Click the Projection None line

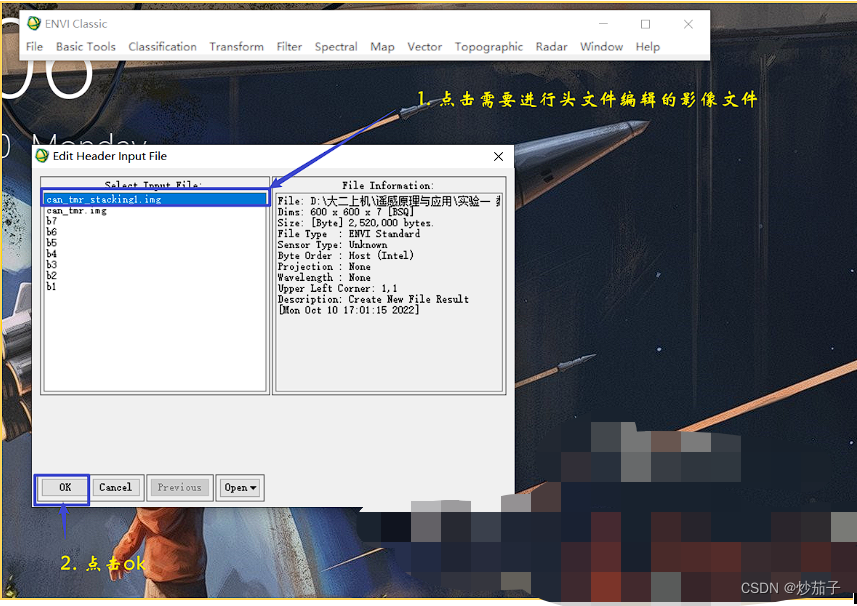(324, 267)
